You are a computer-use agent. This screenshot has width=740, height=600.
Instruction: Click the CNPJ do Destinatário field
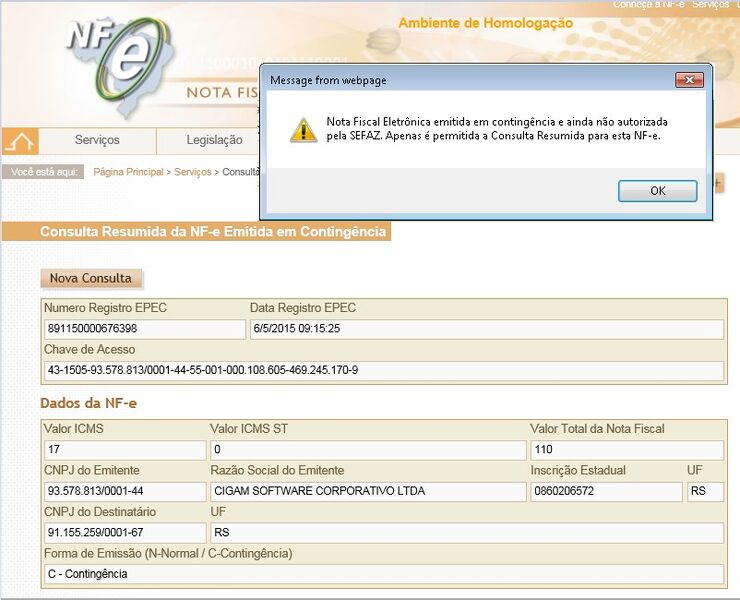[x=125, y=533]
